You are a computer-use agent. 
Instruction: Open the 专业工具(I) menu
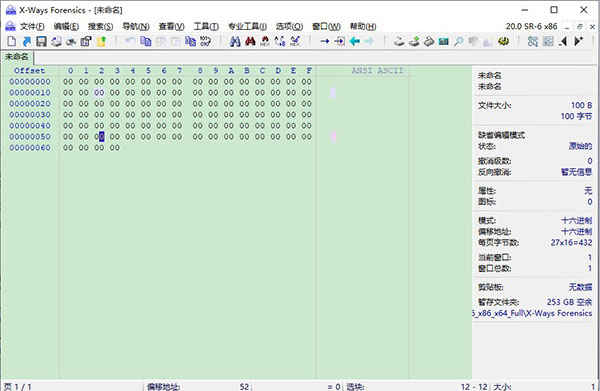pyautogui.click(x=247, y=26)
